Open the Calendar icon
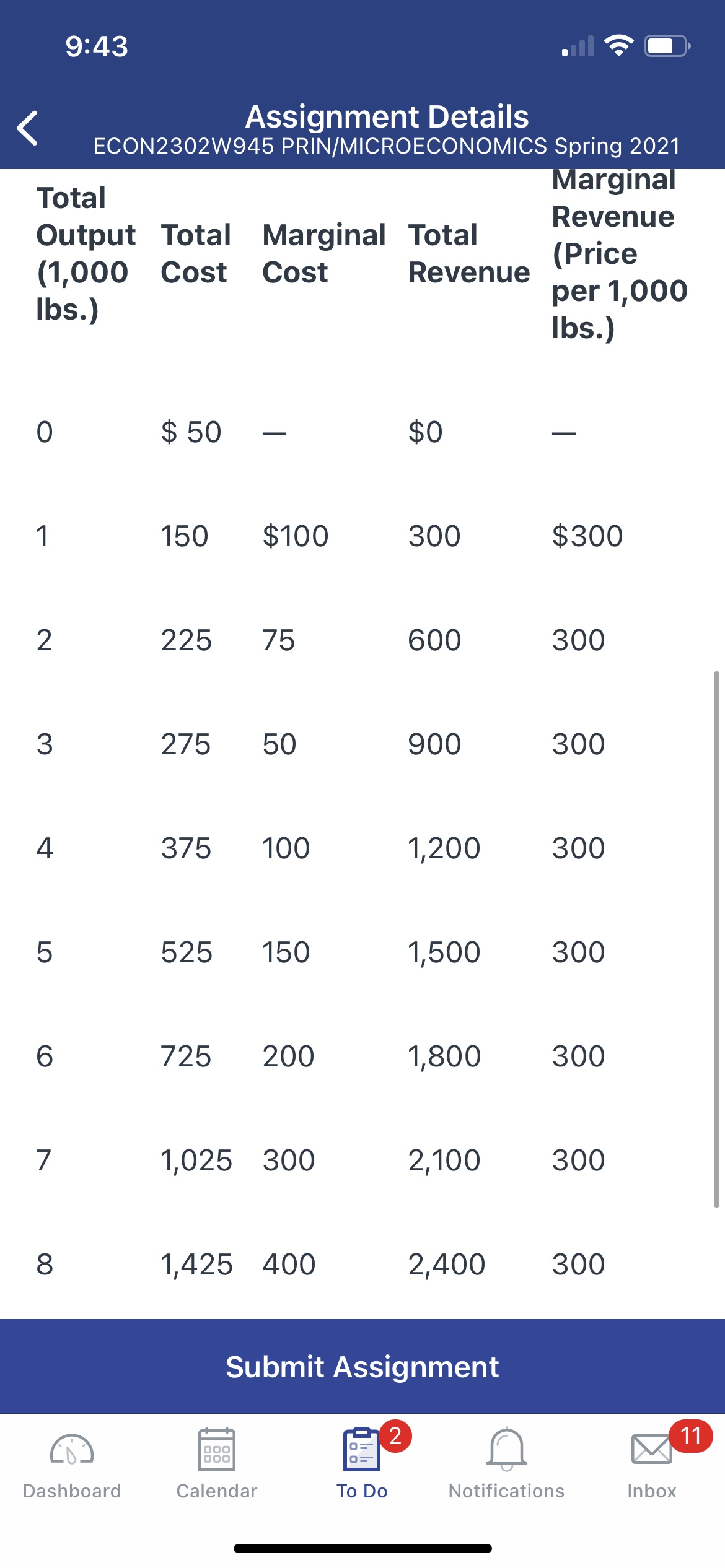 (x=216, y=1449)
